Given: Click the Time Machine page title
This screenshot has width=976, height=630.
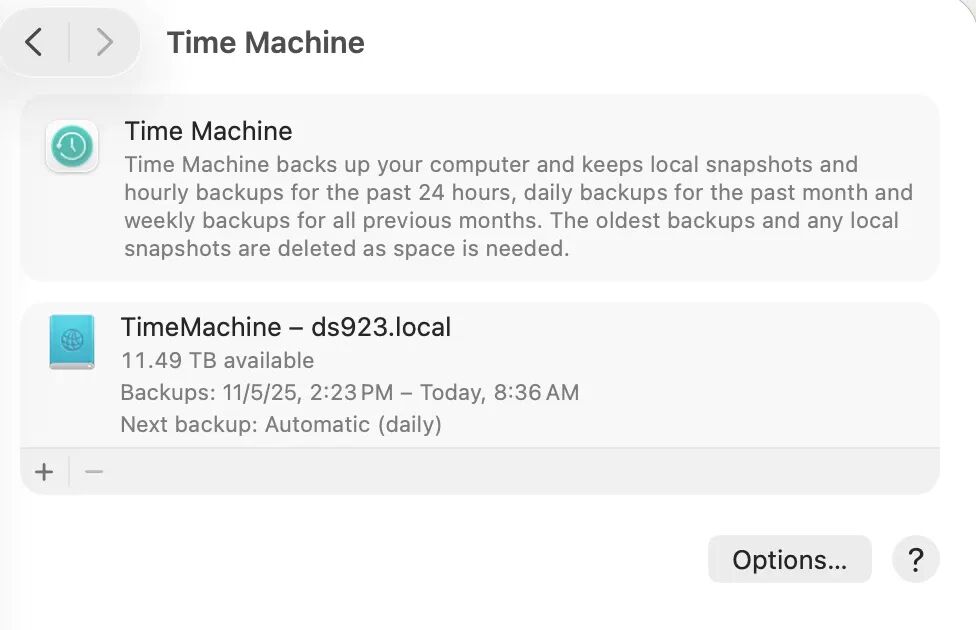Looking at the screenshot, I should pos(266,42).
